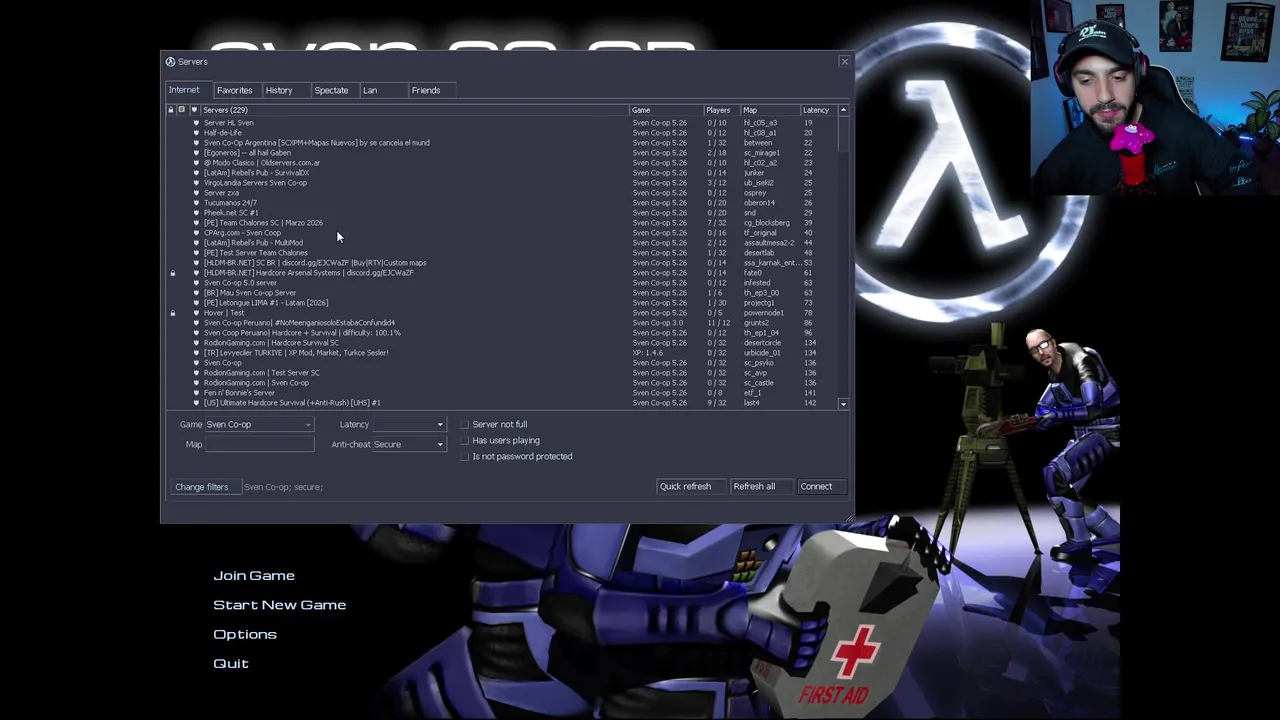Click the shield icon beside CPArg.com - Sven Coop
This screenshot has width=1280, height=720.
[x=196, y=233]
